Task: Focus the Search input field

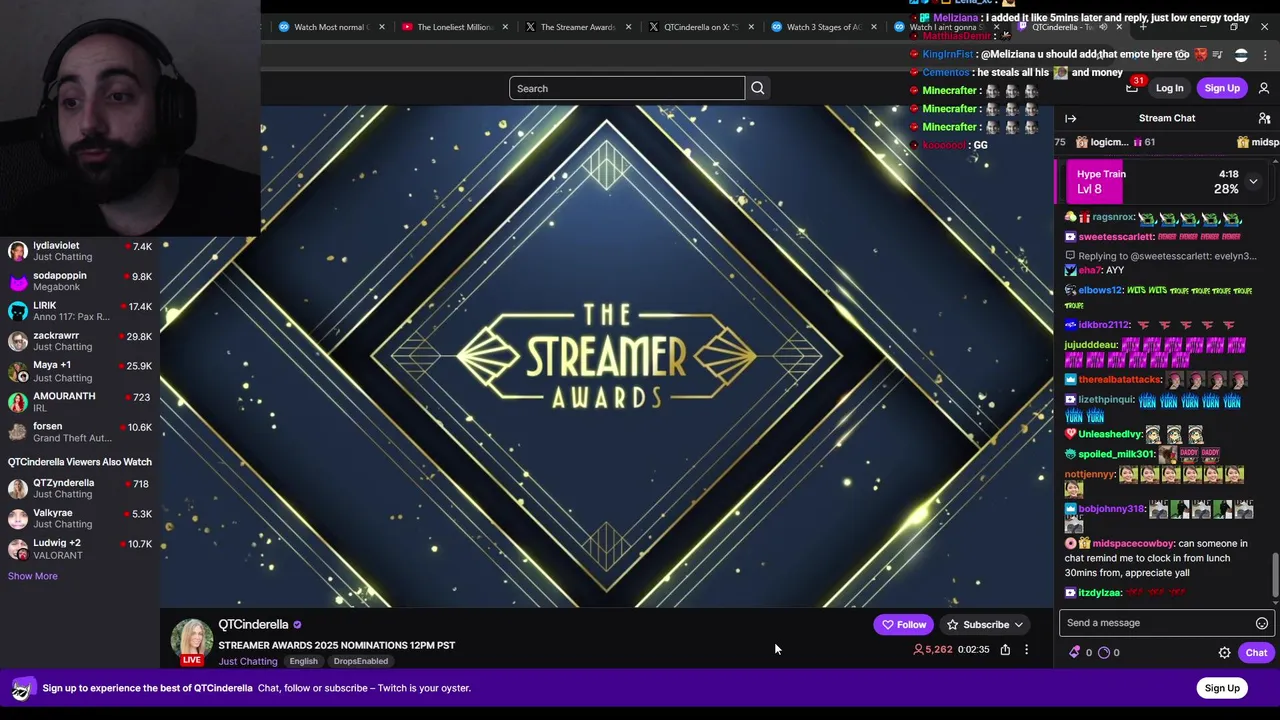Action: point(627,88)
